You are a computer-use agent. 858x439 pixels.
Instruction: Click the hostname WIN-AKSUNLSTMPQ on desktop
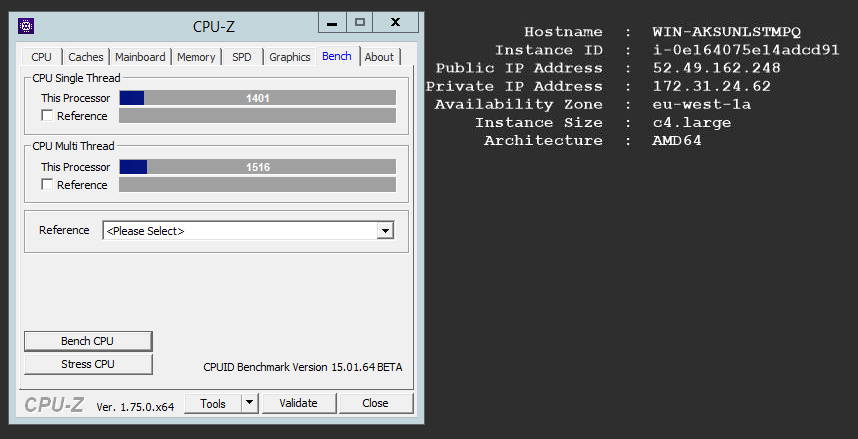[x=727, y=32]
